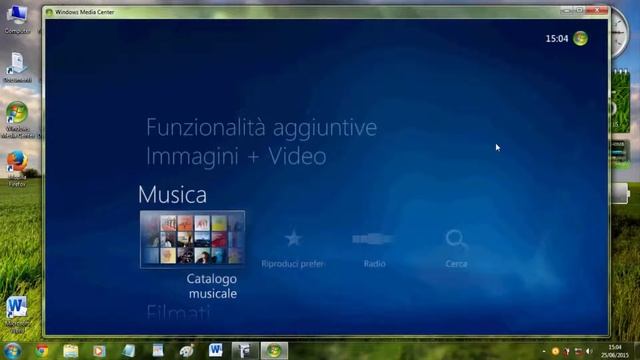Open the Cerca magnifier icon
This screenshot has width=640, height=360.
(x=456, y=240)
